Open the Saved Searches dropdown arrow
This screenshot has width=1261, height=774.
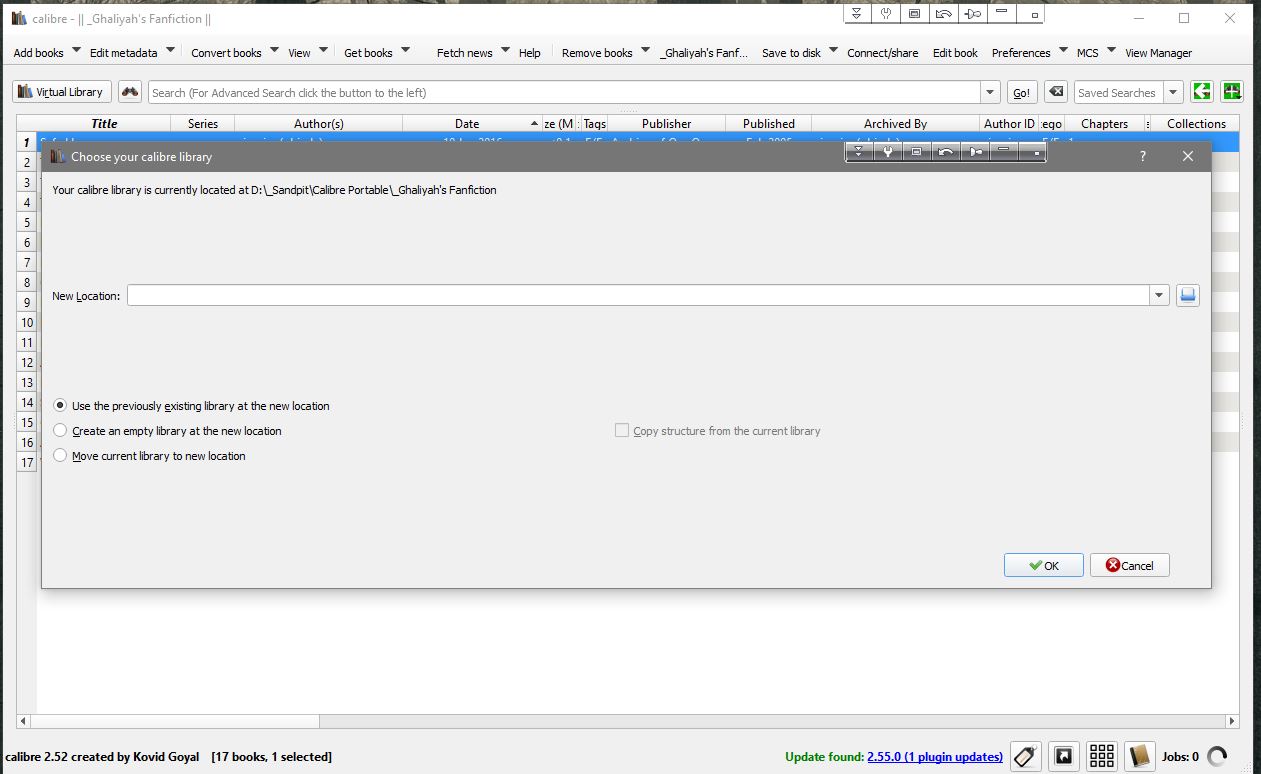click(x=1173, y=92)
